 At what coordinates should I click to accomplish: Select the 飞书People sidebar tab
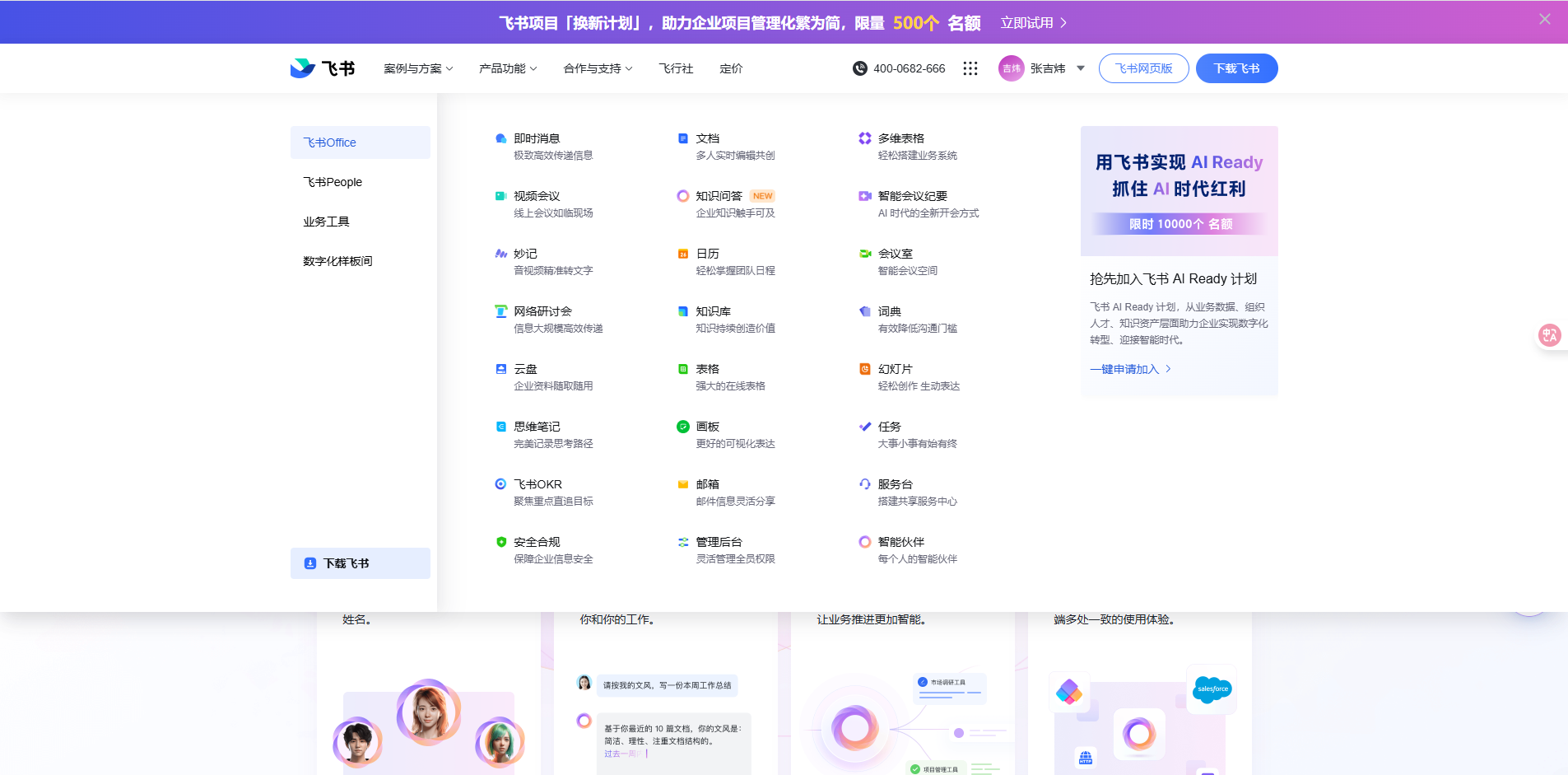[361, 182]
